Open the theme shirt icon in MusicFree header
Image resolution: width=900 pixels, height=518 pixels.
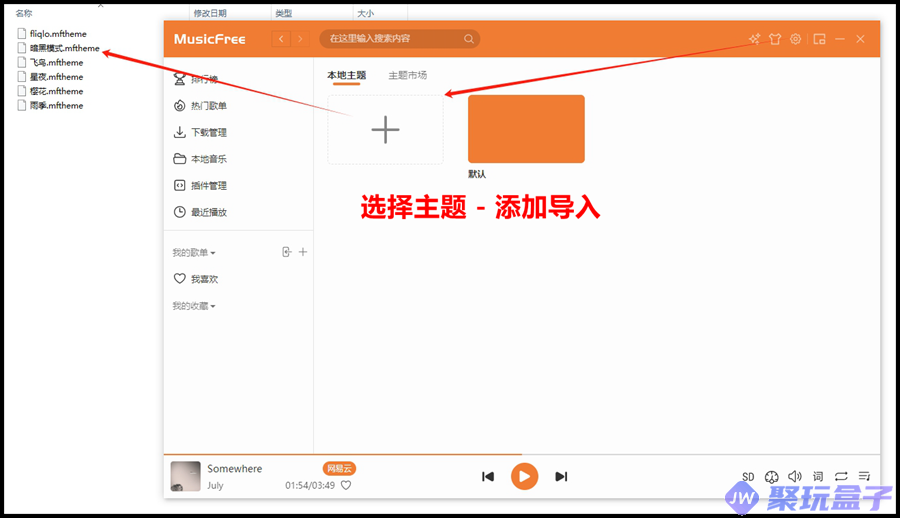(775, 39)
